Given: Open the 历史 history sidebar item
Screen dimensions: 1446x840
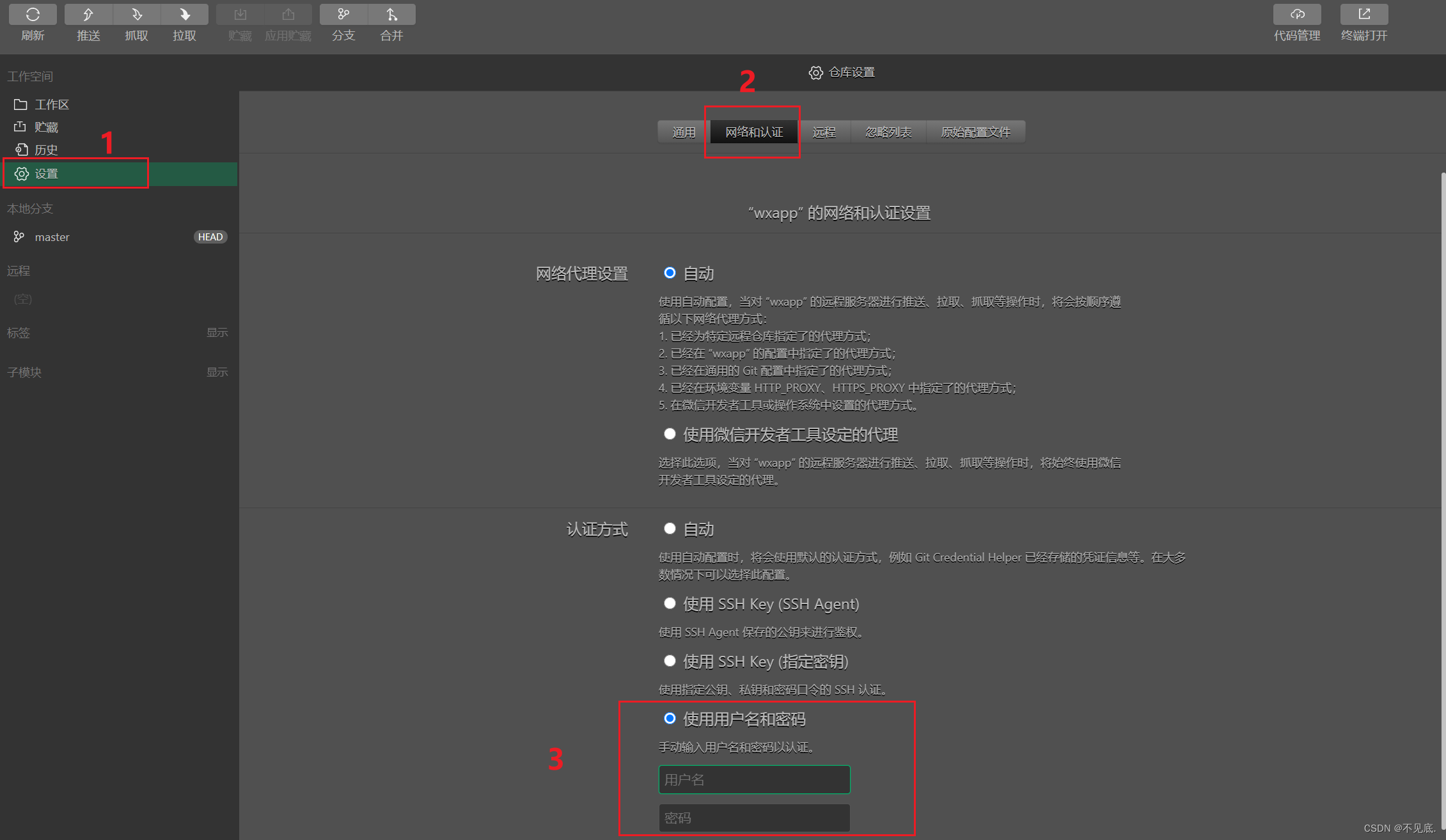Looking at the screenshot, I should tap(119, 150).
